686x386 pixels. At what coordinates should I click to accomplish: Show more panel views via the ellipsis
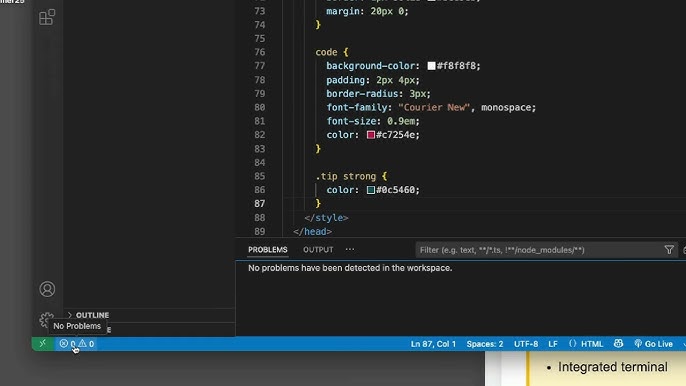point(350,249)
